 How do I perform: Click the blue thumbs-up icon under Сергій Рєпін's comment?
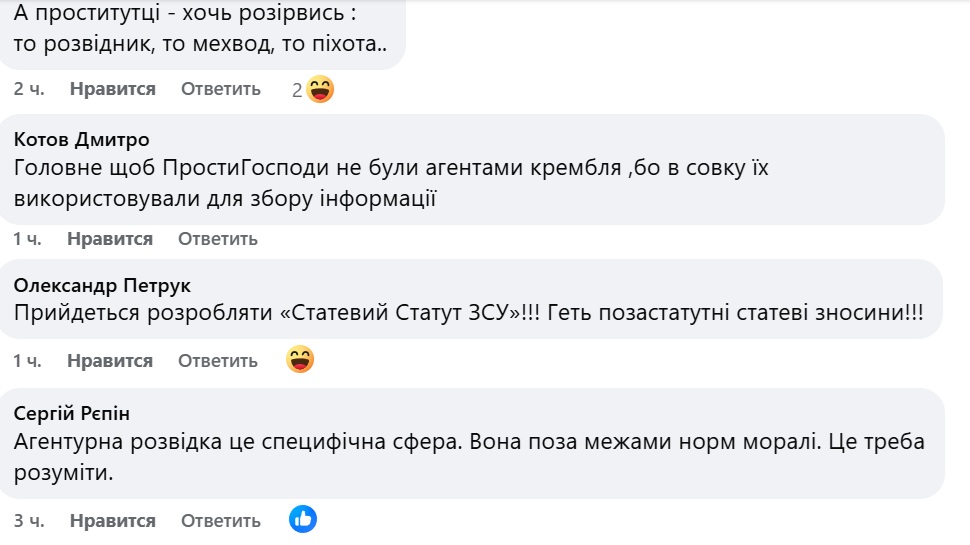[303, 519]
